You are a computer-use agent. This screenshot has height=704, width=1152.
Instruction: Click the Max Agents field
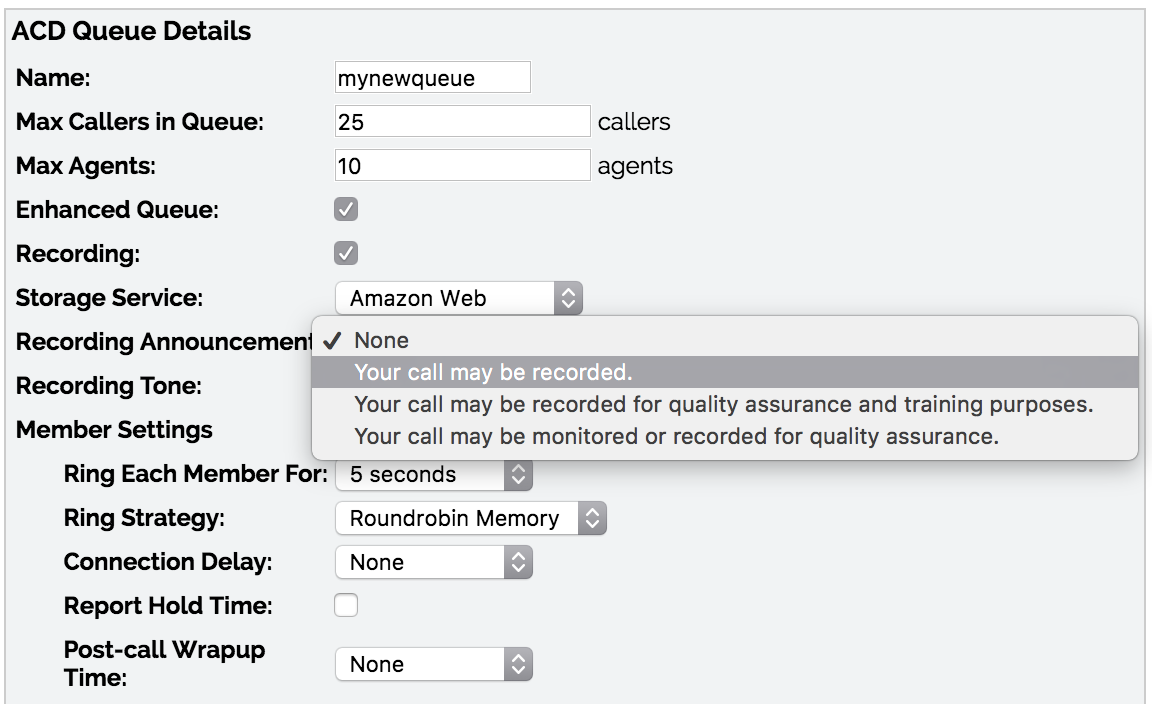(460, 164)
